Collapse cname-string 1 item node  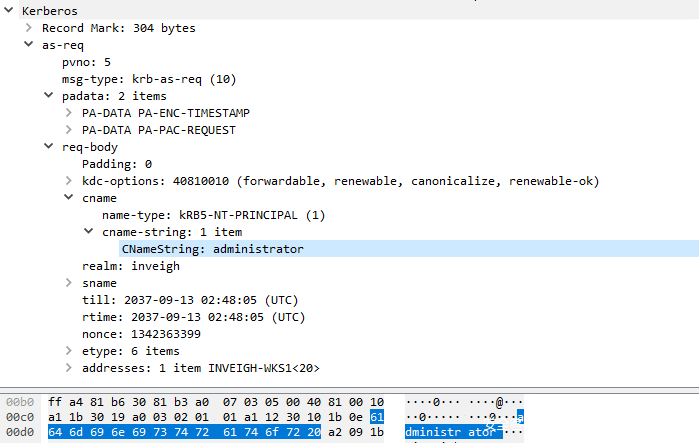pyautogui.click(x=89, y=232)
